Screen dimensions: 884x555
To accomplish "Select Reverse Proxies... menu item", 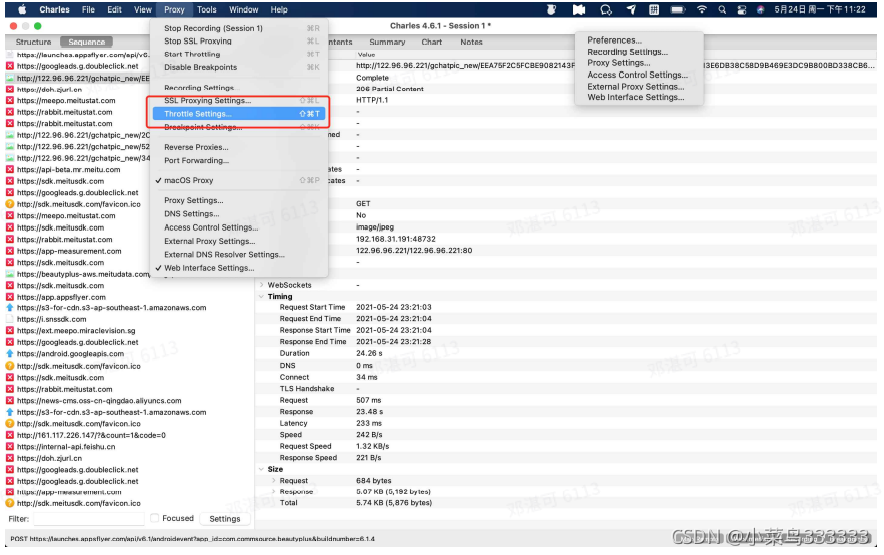I will [238, 147].
